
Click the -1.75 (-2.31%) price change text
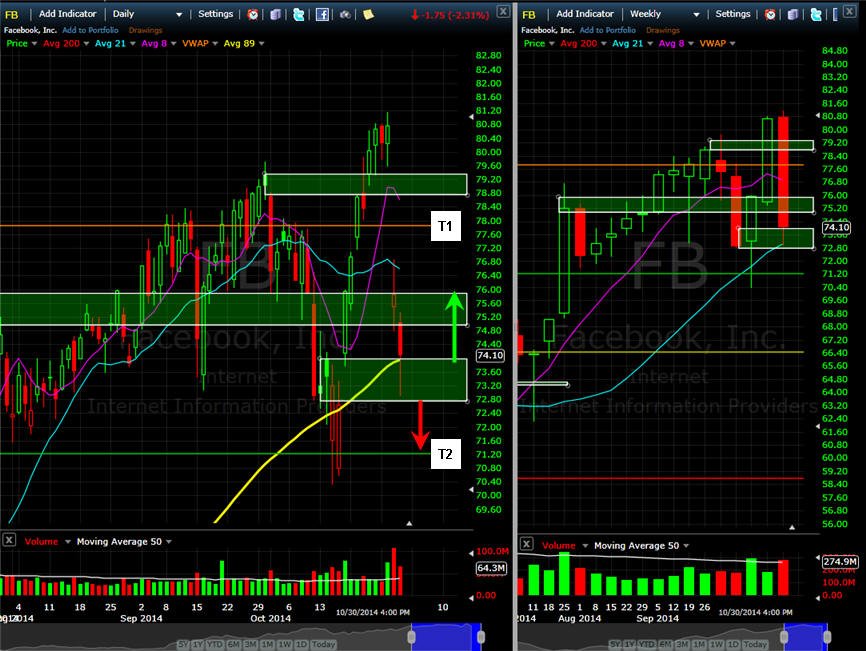pyautogui.click(x=450, y=15)
